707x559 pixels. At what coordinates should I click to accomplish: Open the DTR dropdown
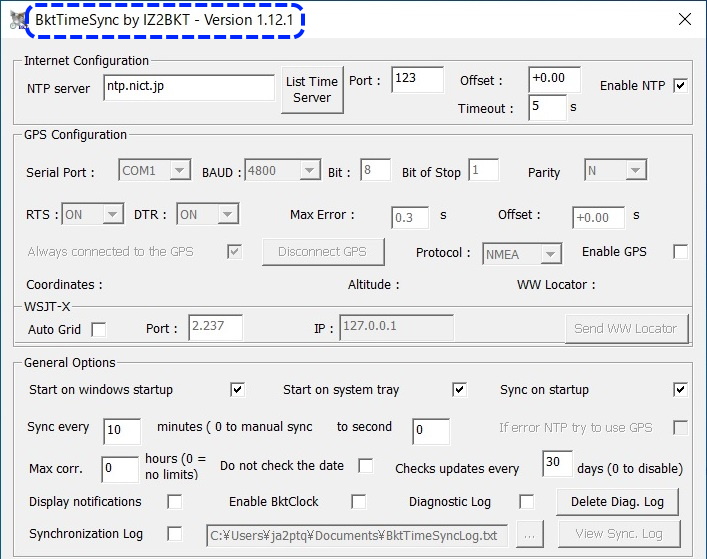(207, 214)
